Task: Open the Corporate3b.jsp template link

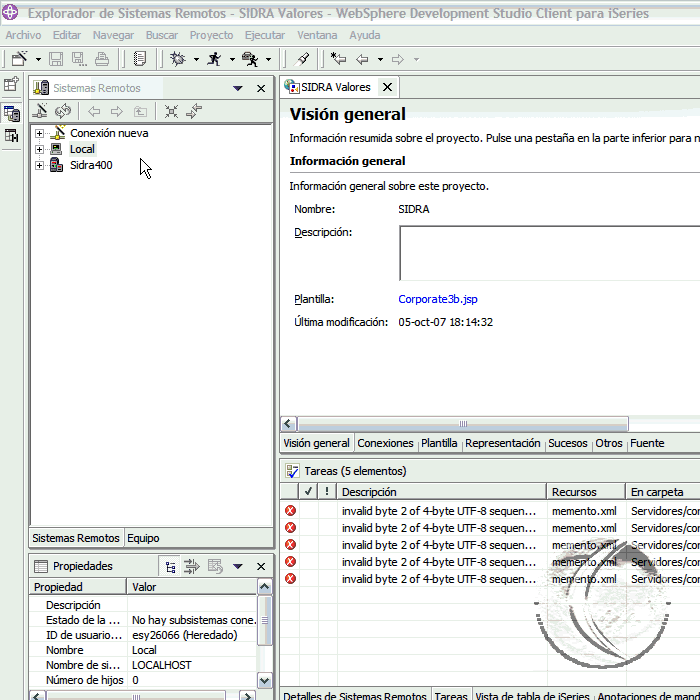Action: [x=438, y=299]
